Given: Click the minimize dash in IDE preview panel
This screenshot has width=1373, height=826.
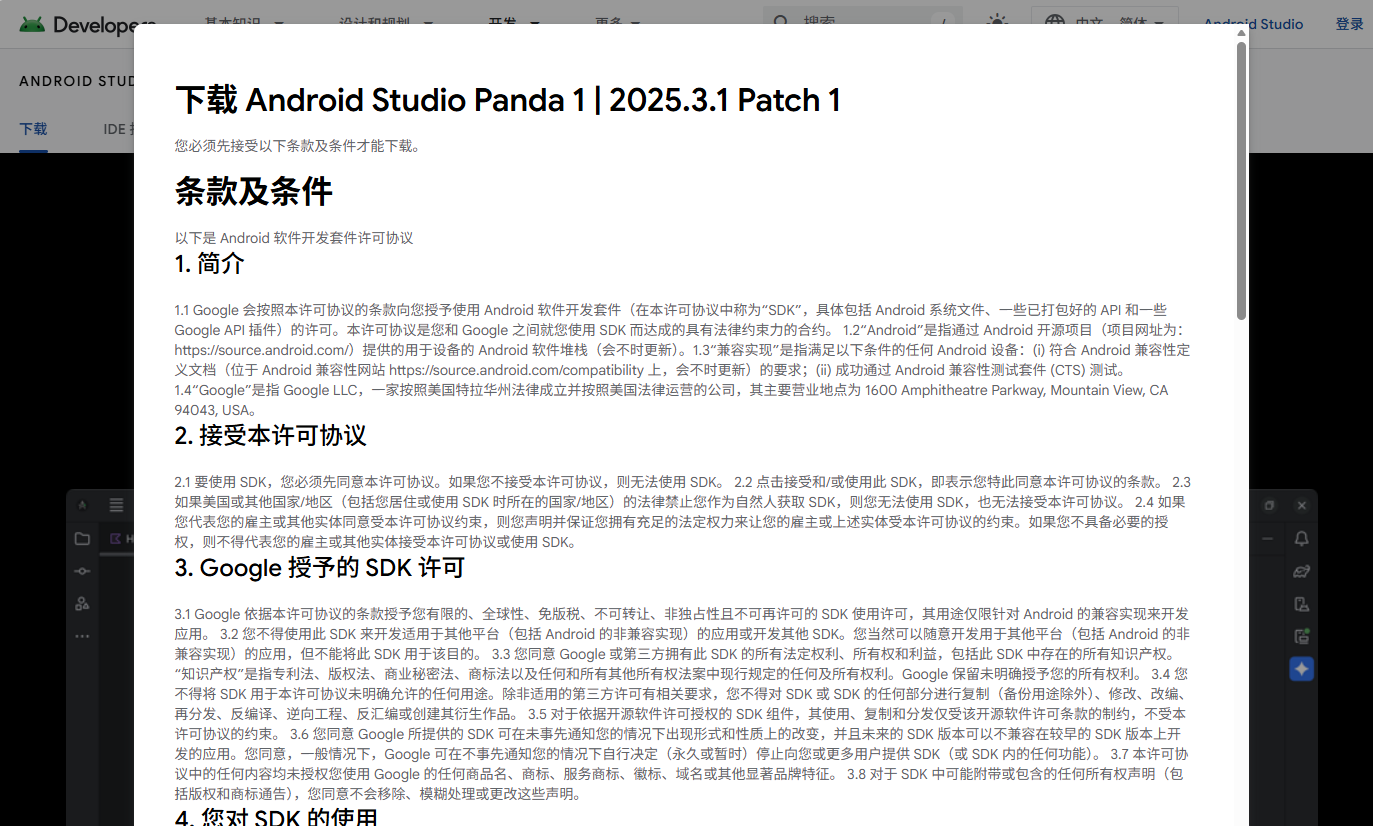Looking at the screenshot, I should (x=1269, y=539).
